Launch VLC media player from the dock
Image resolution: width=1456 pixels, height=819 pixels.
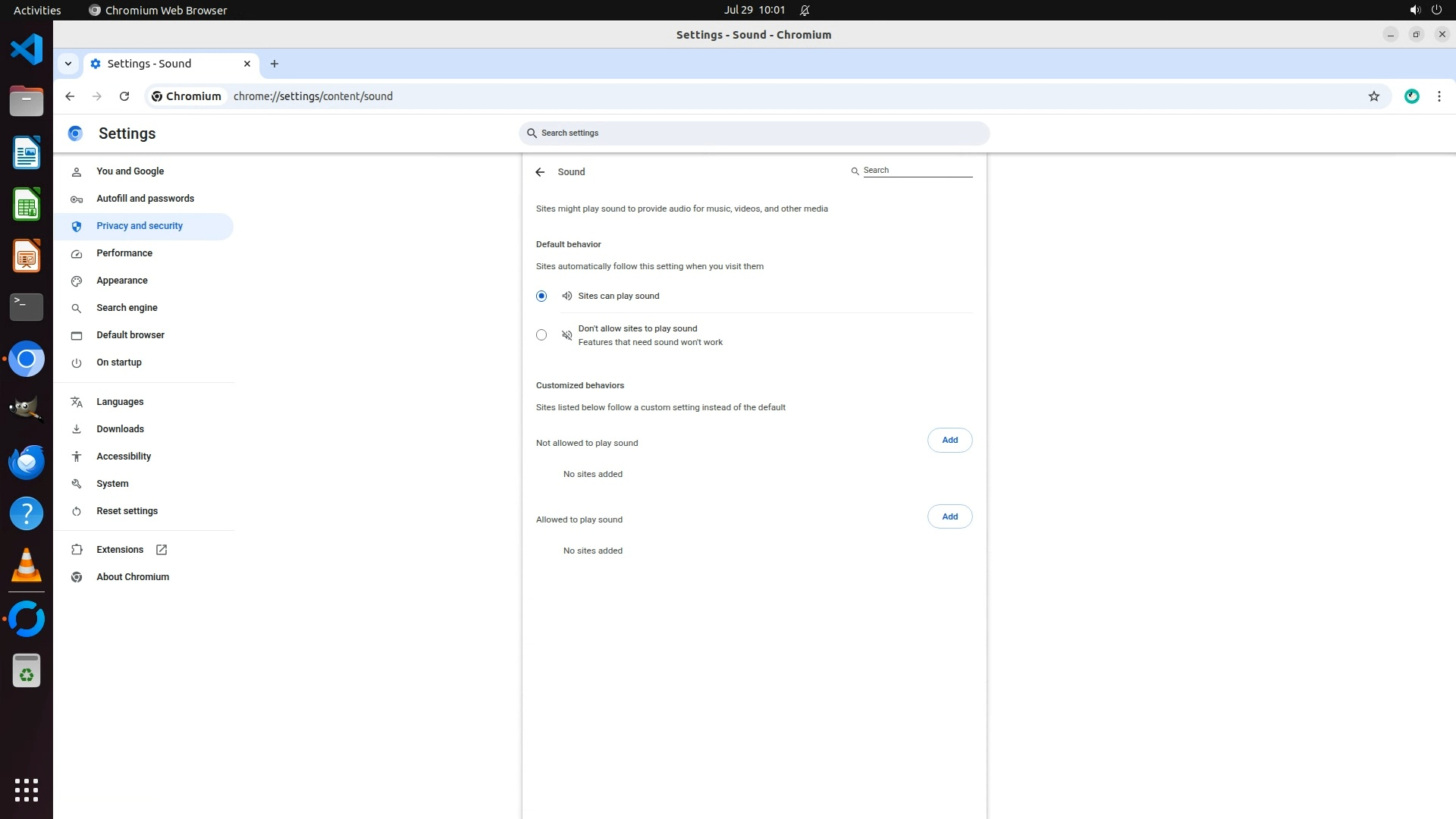click(x=27, y=566)
